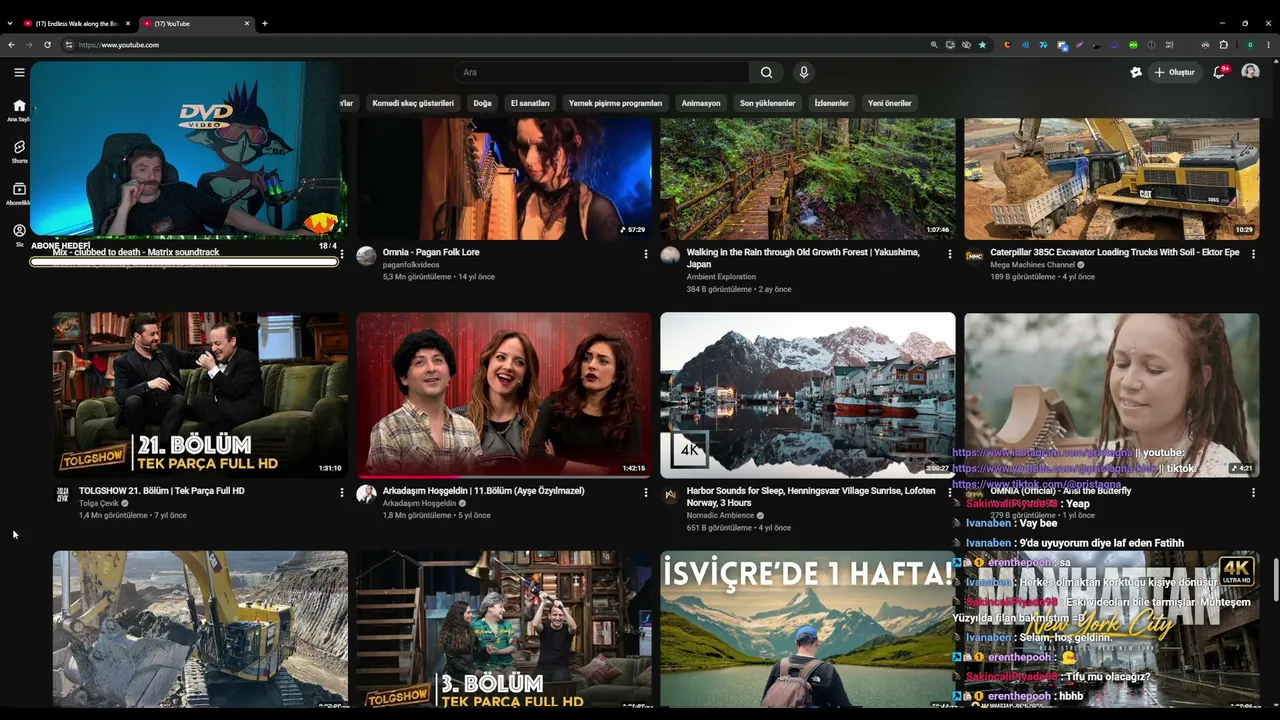
Task: View site information beside the URL
Action: [x=69, y=45]
